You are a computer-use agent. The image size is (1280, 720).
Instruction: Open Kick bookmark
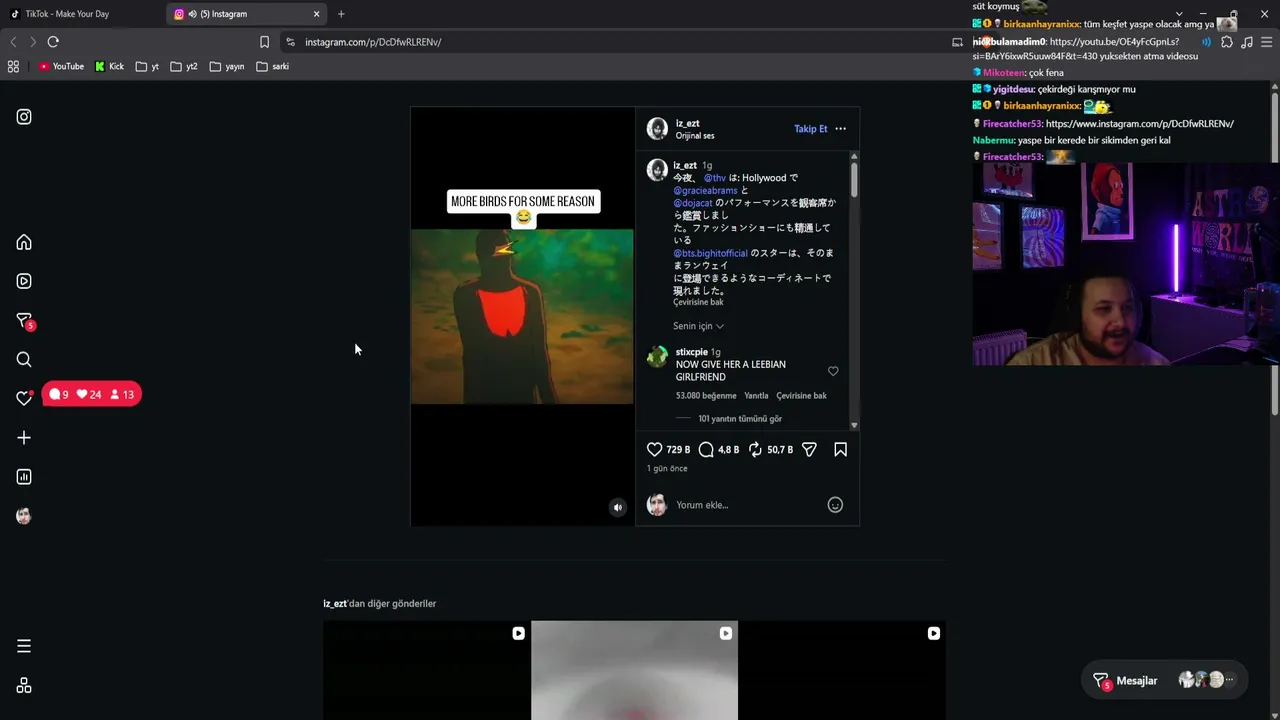[x=110, y=67]
